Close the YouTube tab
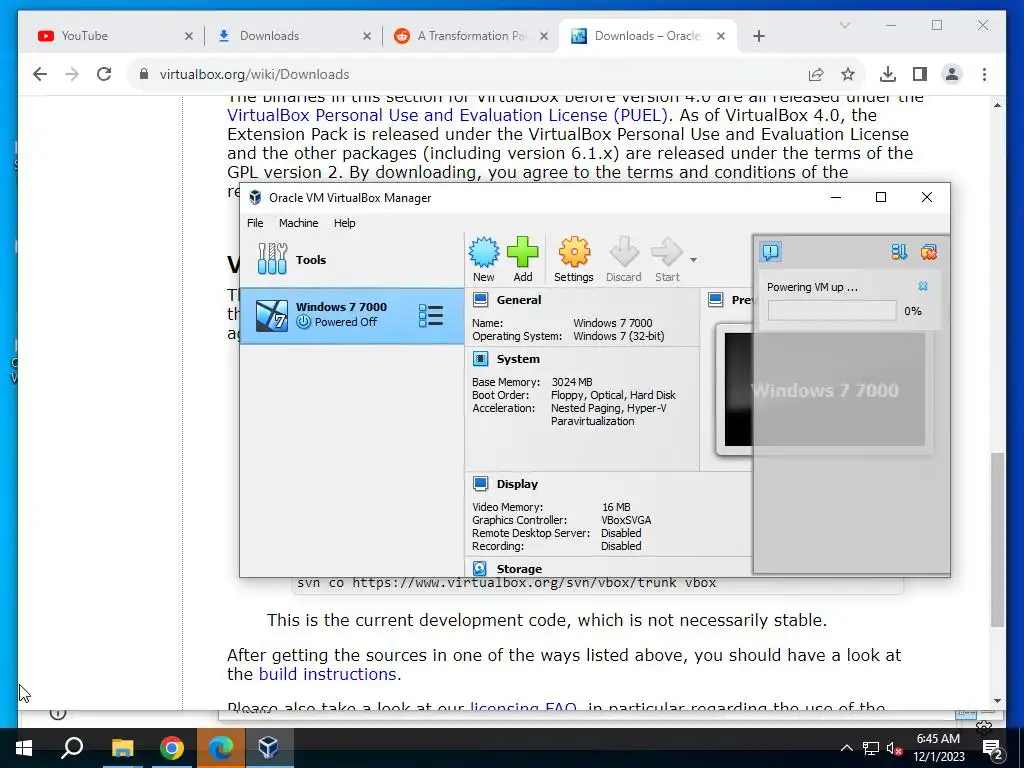 [x=189, y=37]
